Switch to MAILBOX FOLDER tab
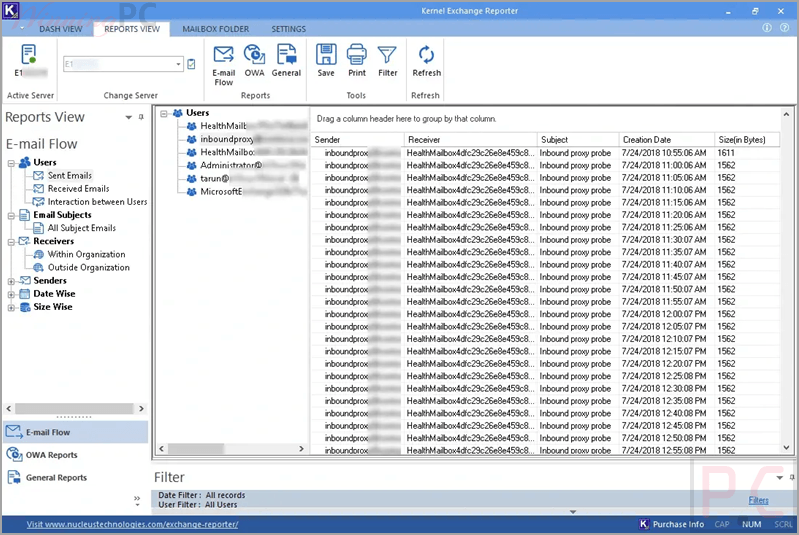799x535 pixels. point(216,29)
